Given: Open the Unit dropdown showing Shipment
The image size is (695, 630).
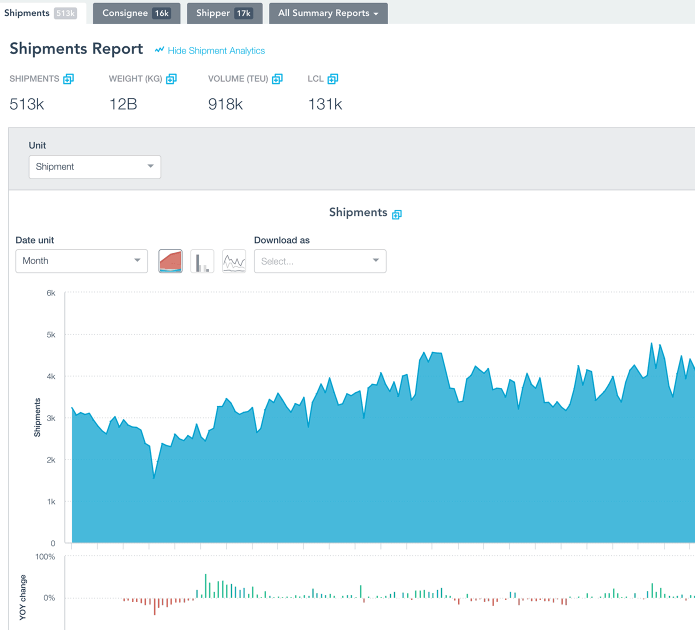Looking at the screenshot, I should coord(95,167).
